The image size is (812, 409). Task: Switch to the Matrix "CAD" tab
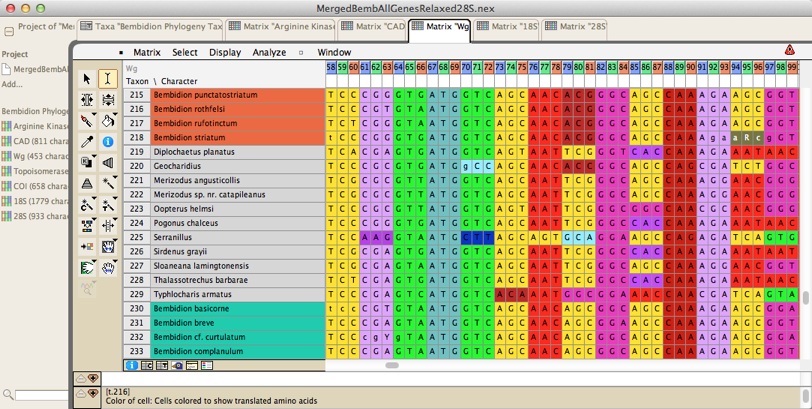(x=370, y=26)
